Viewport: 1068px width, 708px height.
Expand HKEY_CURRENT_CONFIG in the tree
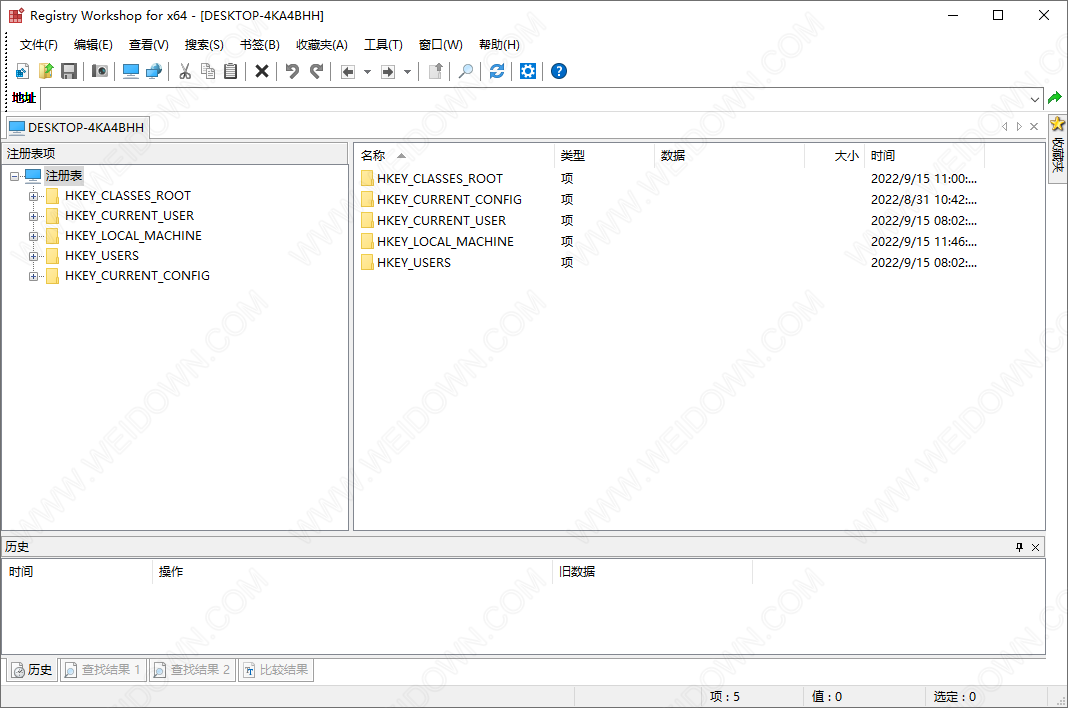(x=33, y=276)
